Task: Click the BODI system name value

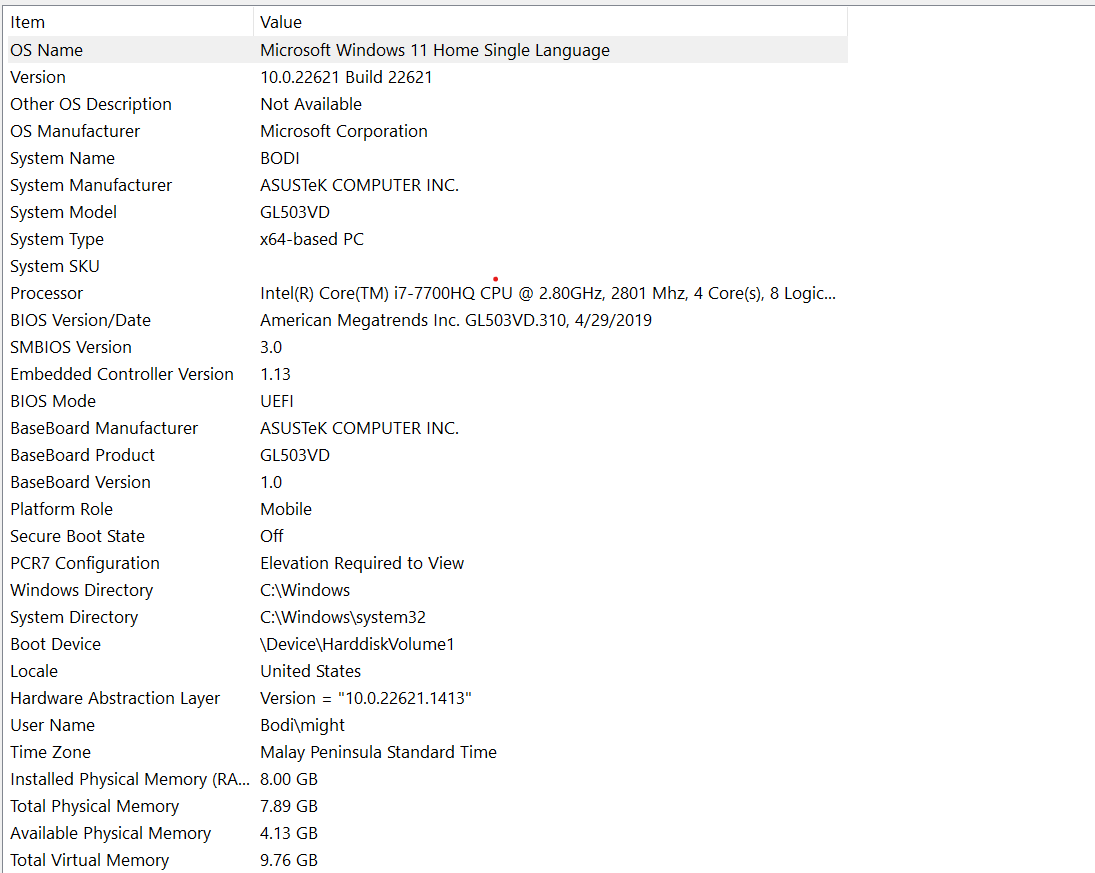Action: tap(279, 159)
